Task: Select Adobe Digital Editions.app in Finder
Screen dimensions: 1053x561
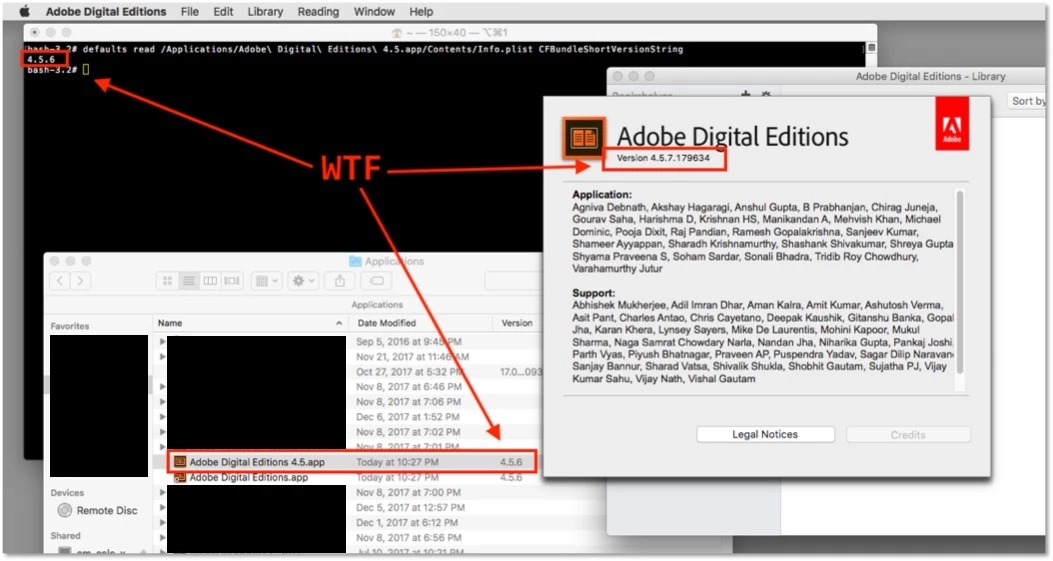Action: pos(248,478)
